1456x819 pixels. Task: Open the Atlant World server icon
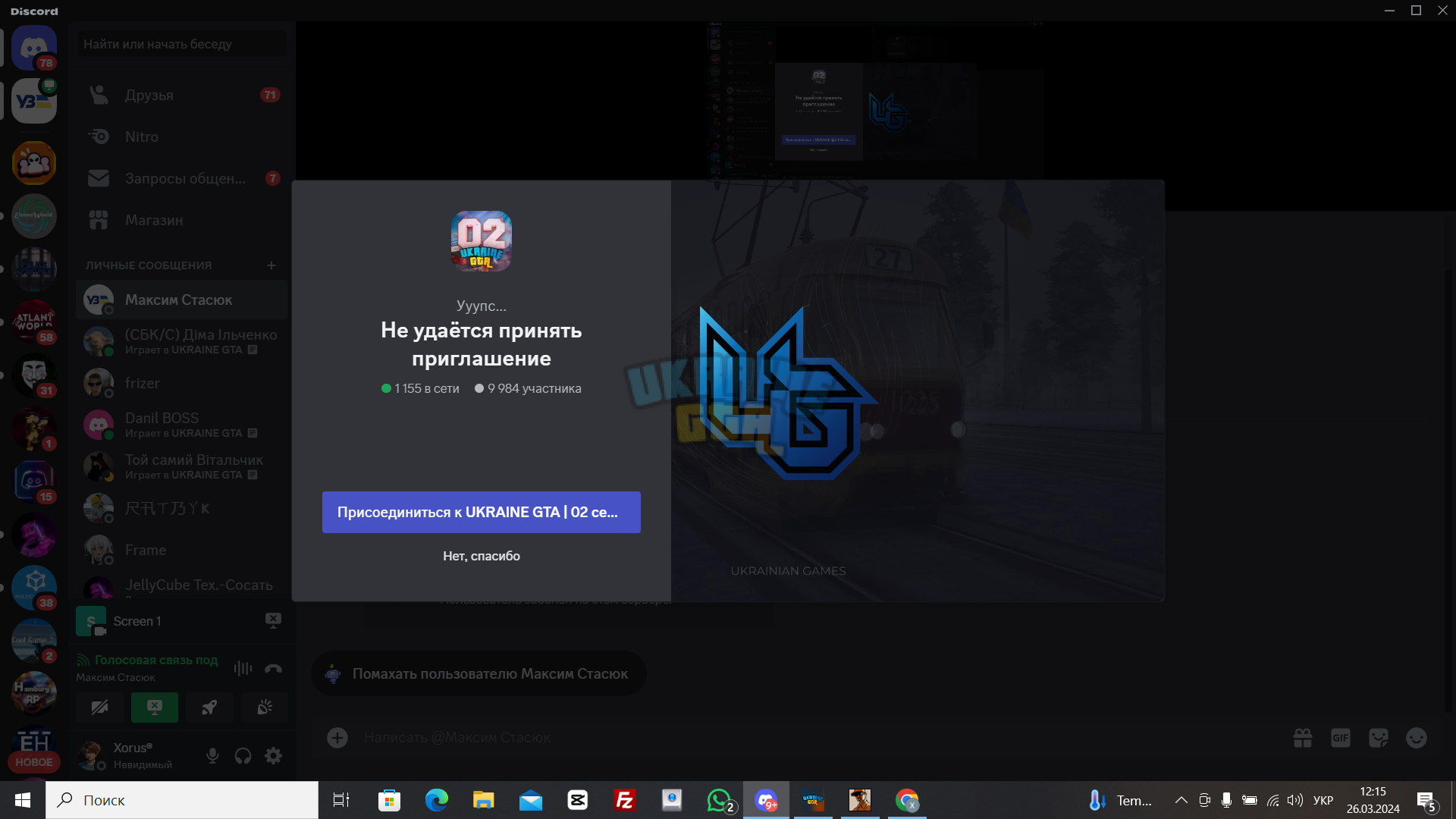(34, 322)
